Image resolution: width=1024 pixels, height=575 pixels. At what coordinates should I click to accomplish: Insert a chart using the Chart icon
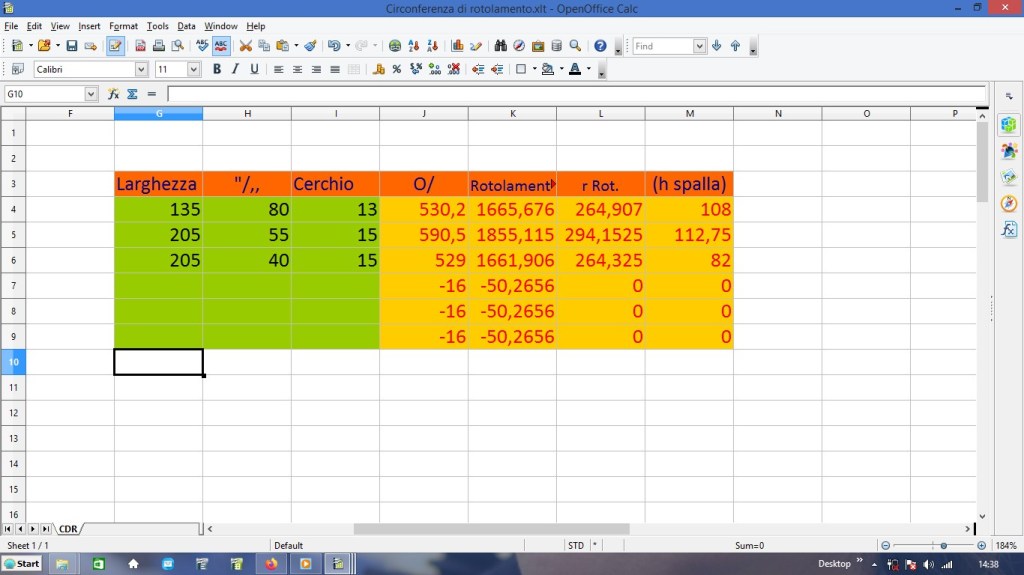tap(457, 46)
